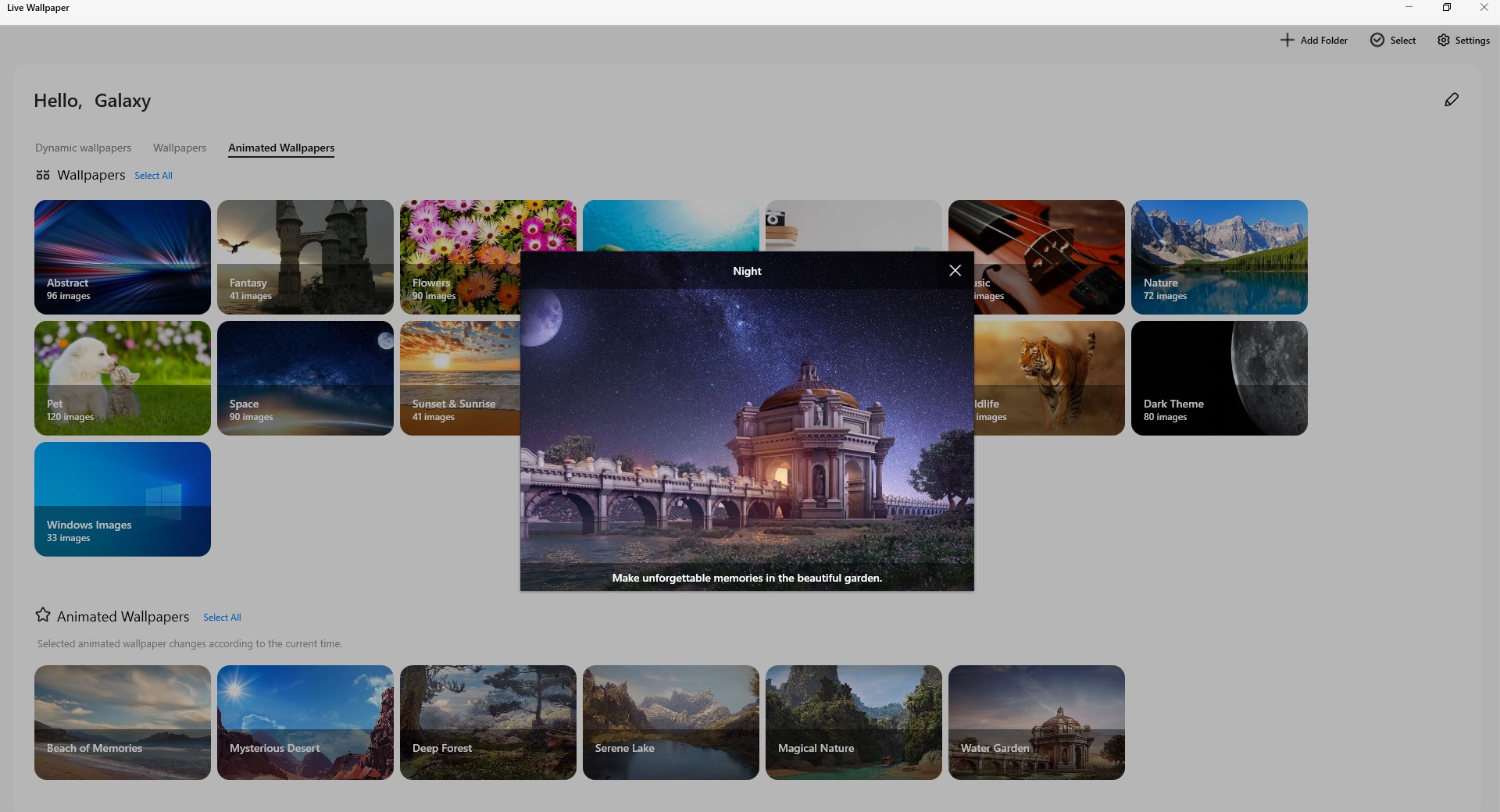Click the Add Folder icon
The width and height of the screenshot is (1500, 812).
click(x=1287, y=40)
